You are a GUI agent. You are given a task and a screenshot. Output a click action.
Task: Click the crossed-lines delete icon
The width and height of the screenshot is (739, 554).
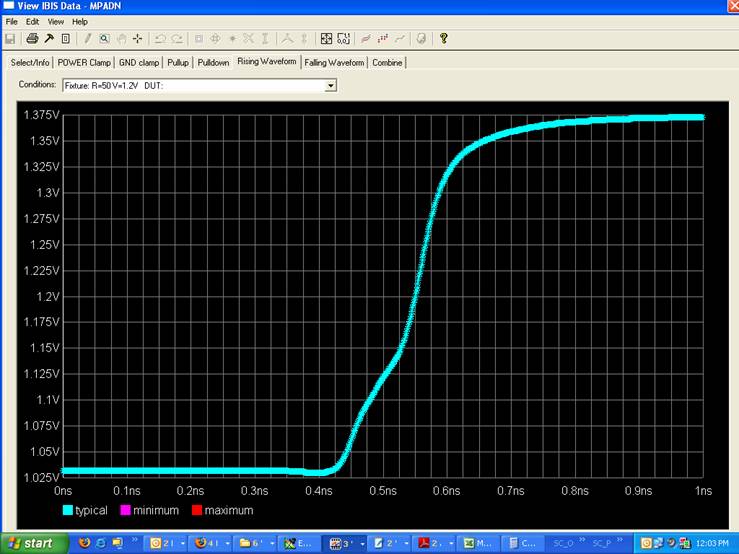click(x=248, y=39)
